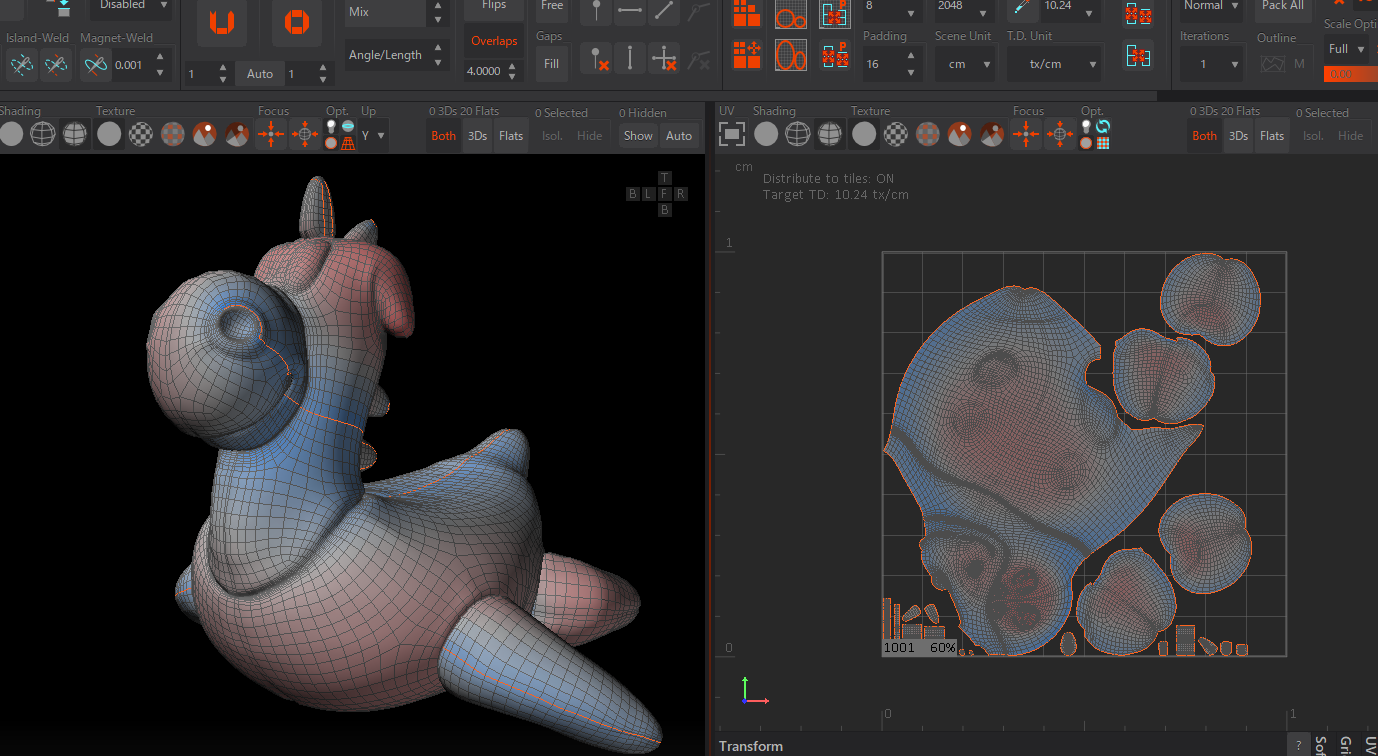Click the horizontal scrollbar under top panels
The height and width of the screenshot is (756, 1378).
578,96
